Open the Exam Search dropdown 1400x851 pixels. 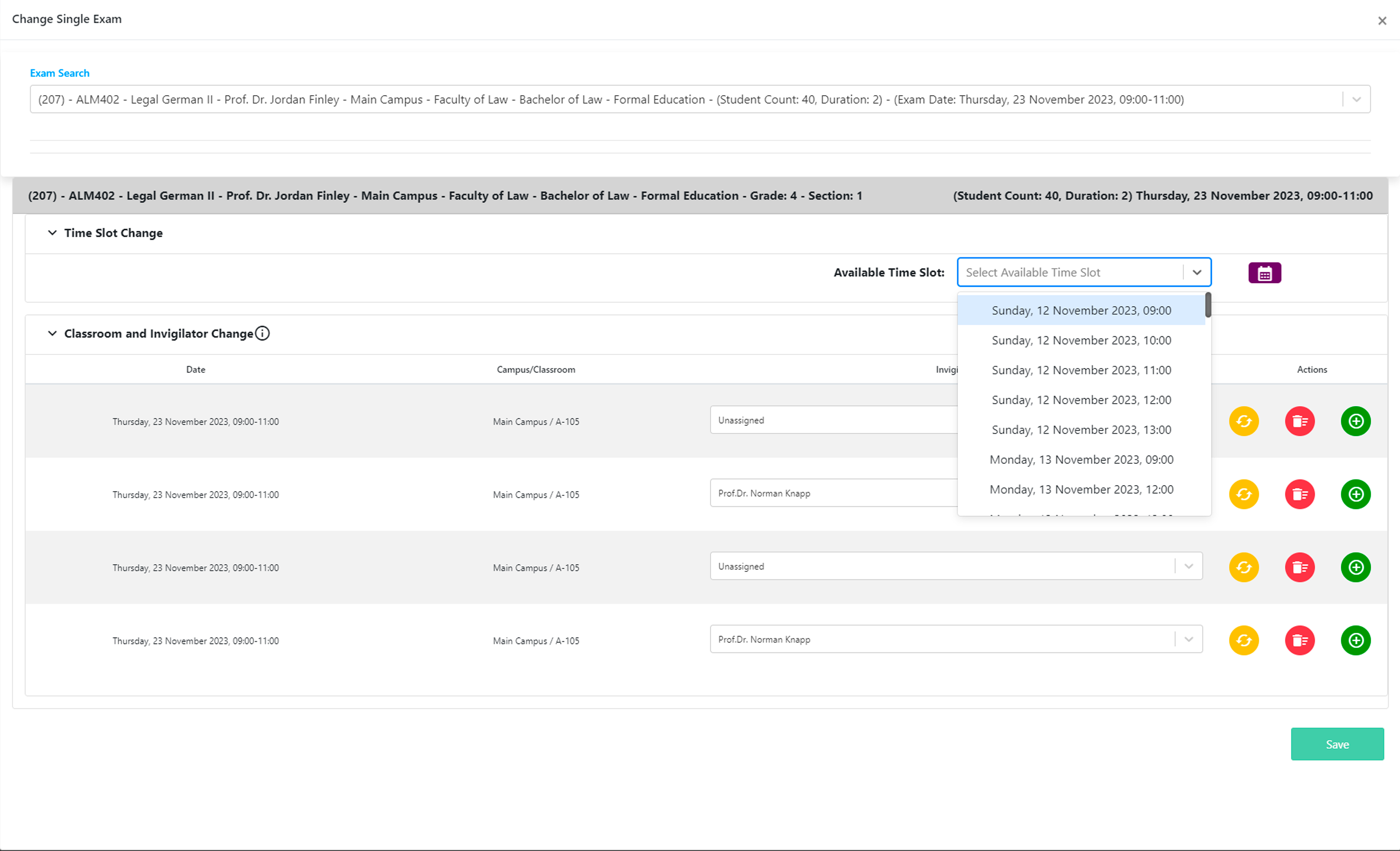tap(1357, 99)
